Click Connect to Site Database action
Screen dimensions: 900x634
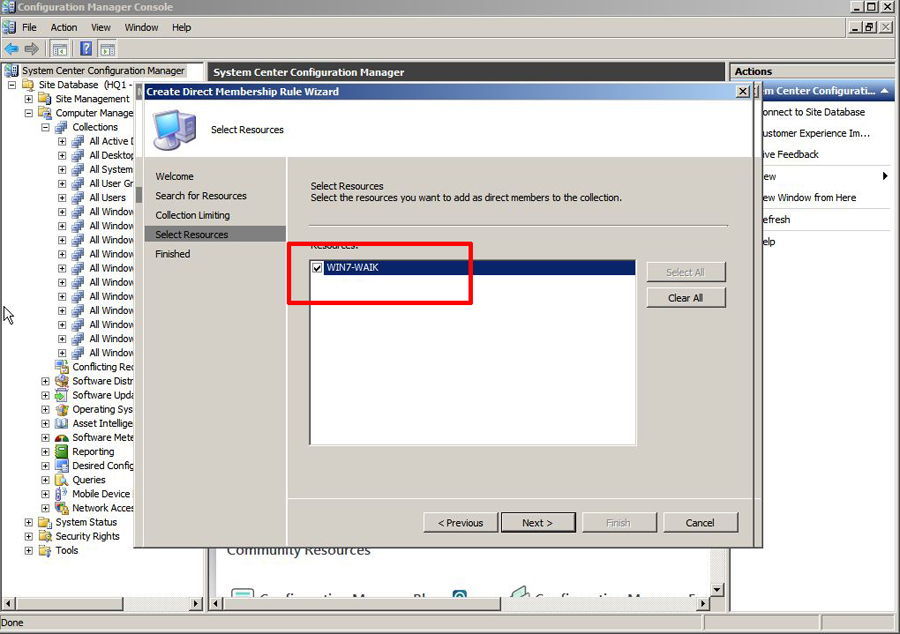click(x=813, y=112)
